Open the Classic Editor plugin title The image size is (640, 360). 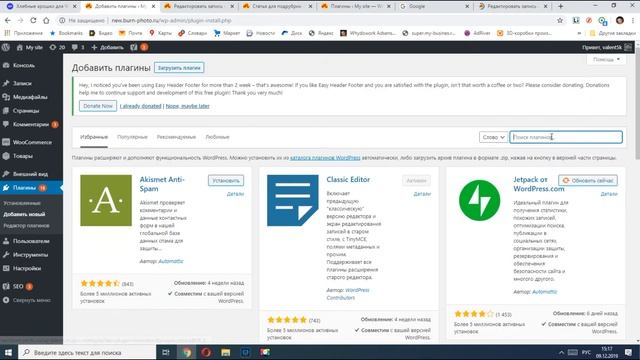[348, 180]
